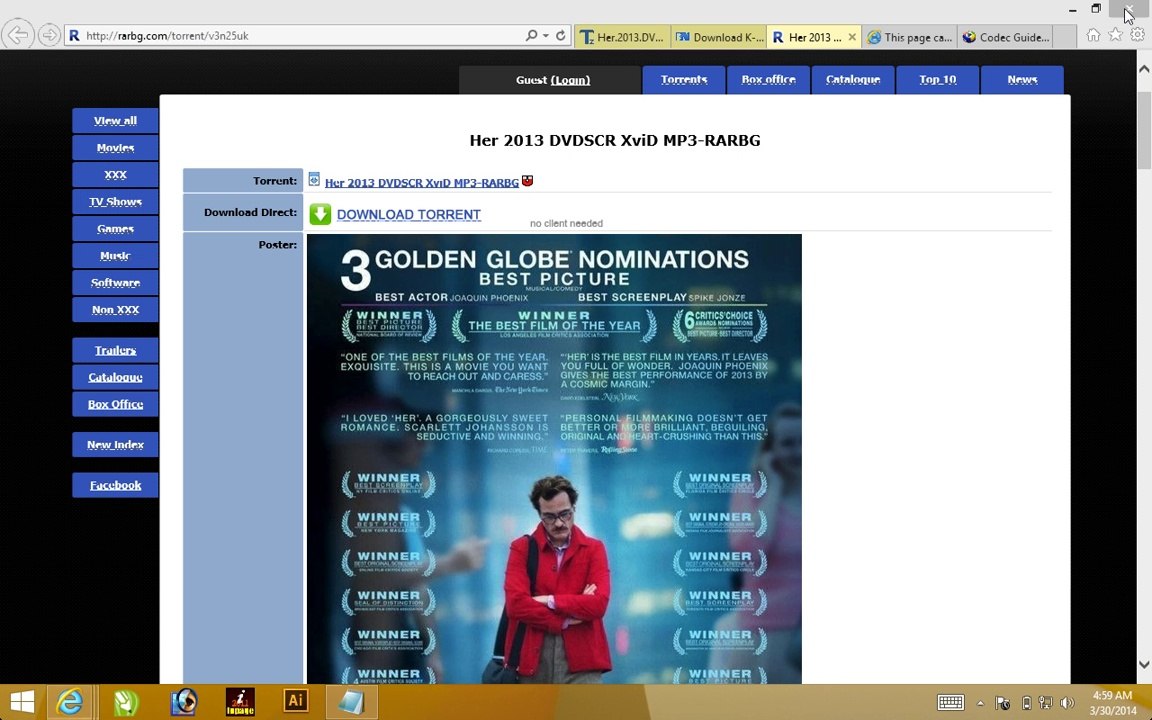Open the touch keyboard icon in tray

(x=951, y=703)
